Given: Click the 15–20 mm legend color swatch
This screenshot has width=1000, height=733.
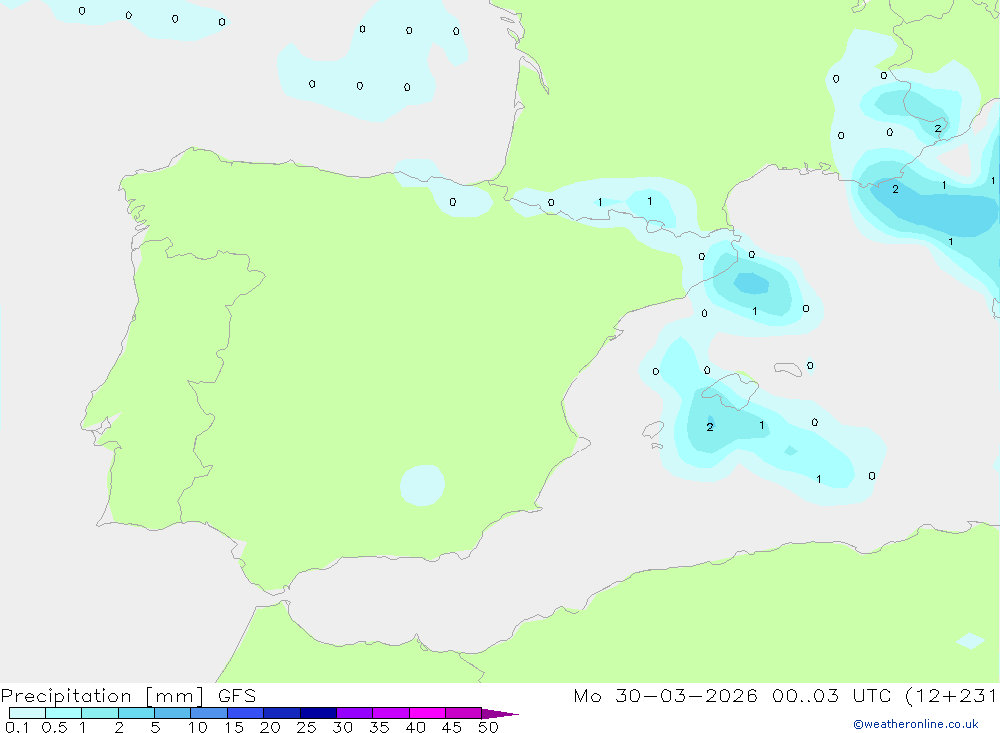Looking at the screenshot, I should tap(245, 713).
